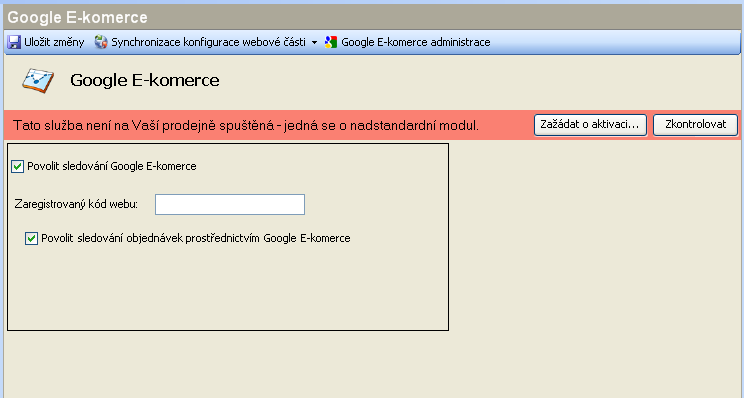Click the synchronization globe icon
744x398 pixels.
101,42
